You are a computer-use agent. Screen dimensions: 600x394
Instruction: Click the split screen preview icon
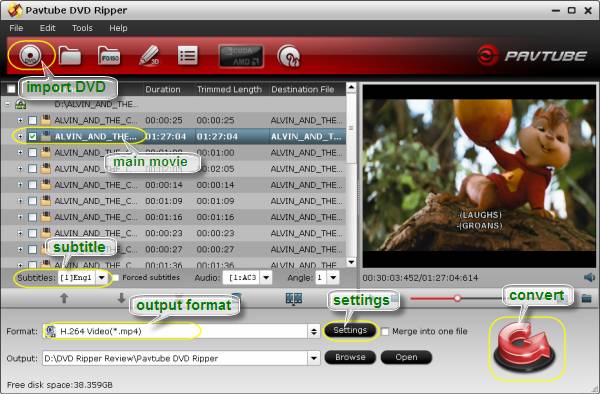pos(294,299)
